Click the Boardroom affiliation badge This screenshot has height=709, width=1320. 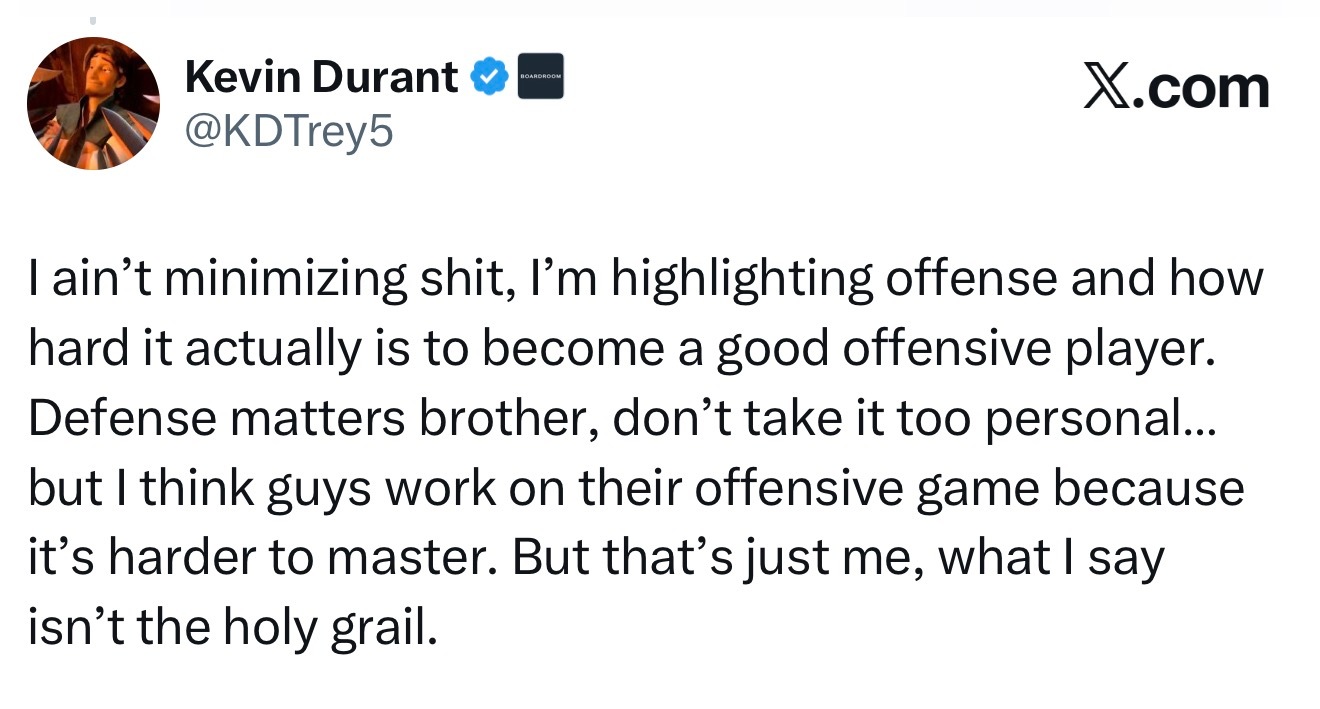point(540,77)
